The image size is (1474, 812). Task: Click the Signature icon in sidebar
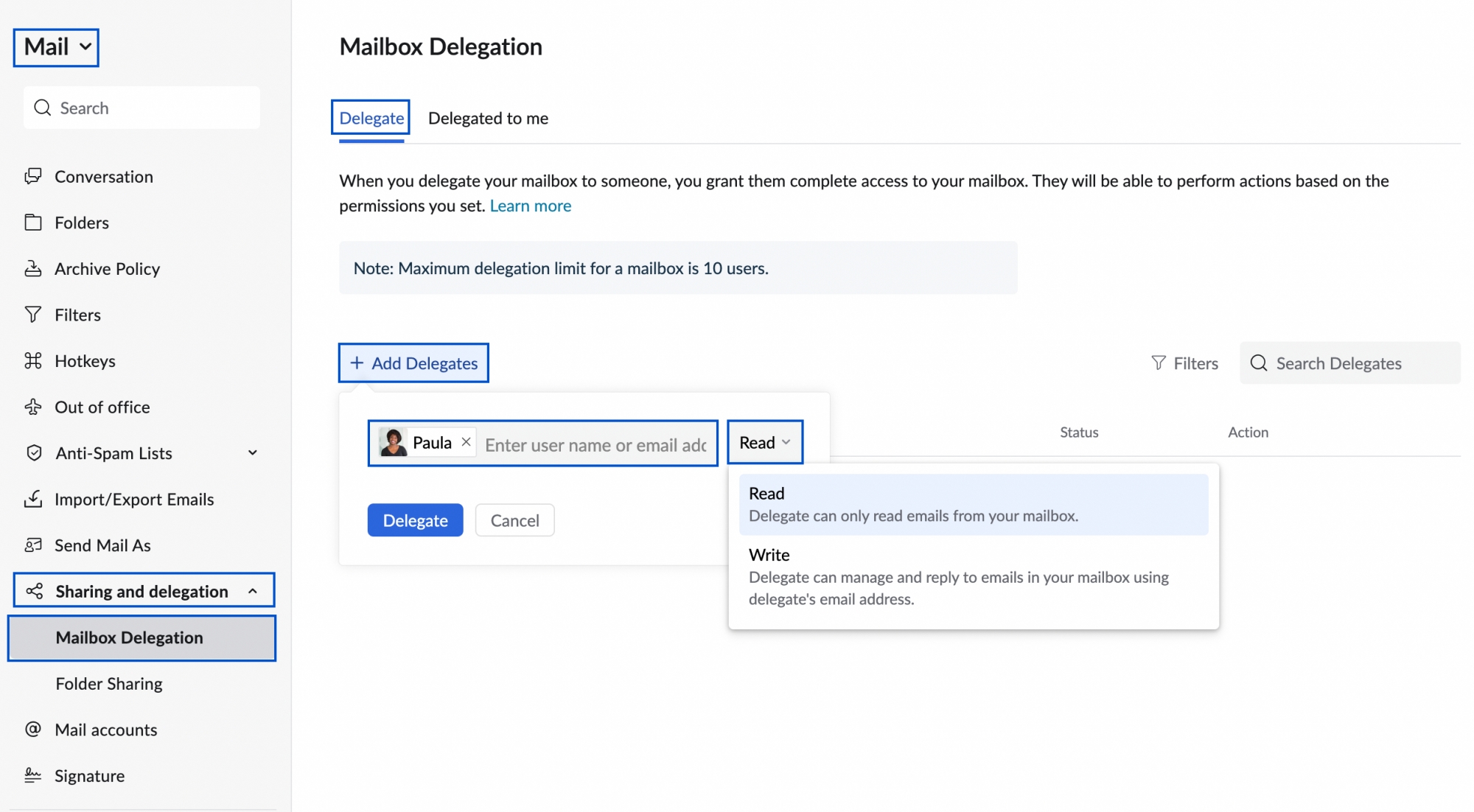pyautogui.click(x=33, y=776)
